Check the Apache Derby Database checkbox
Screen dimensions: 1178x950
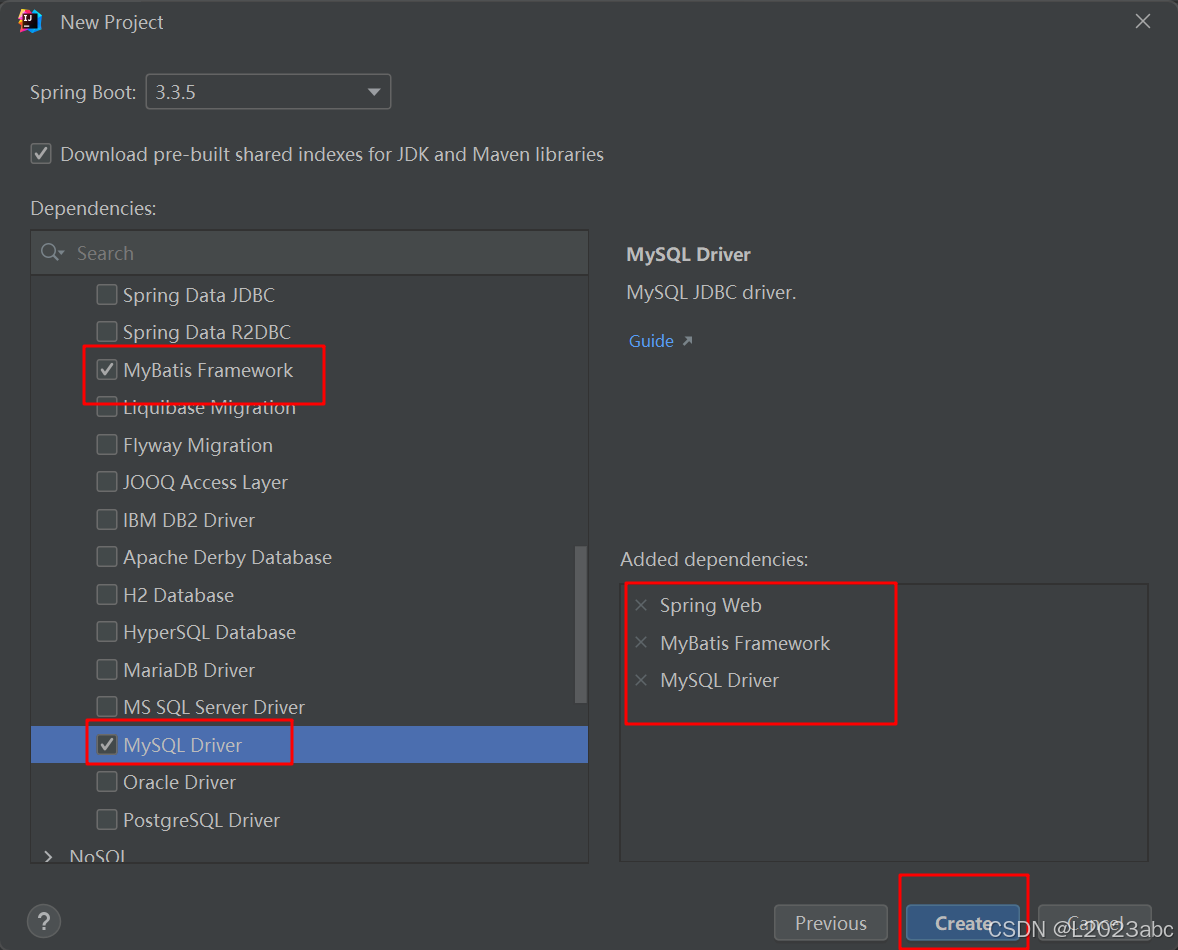(x=107, y=557)
